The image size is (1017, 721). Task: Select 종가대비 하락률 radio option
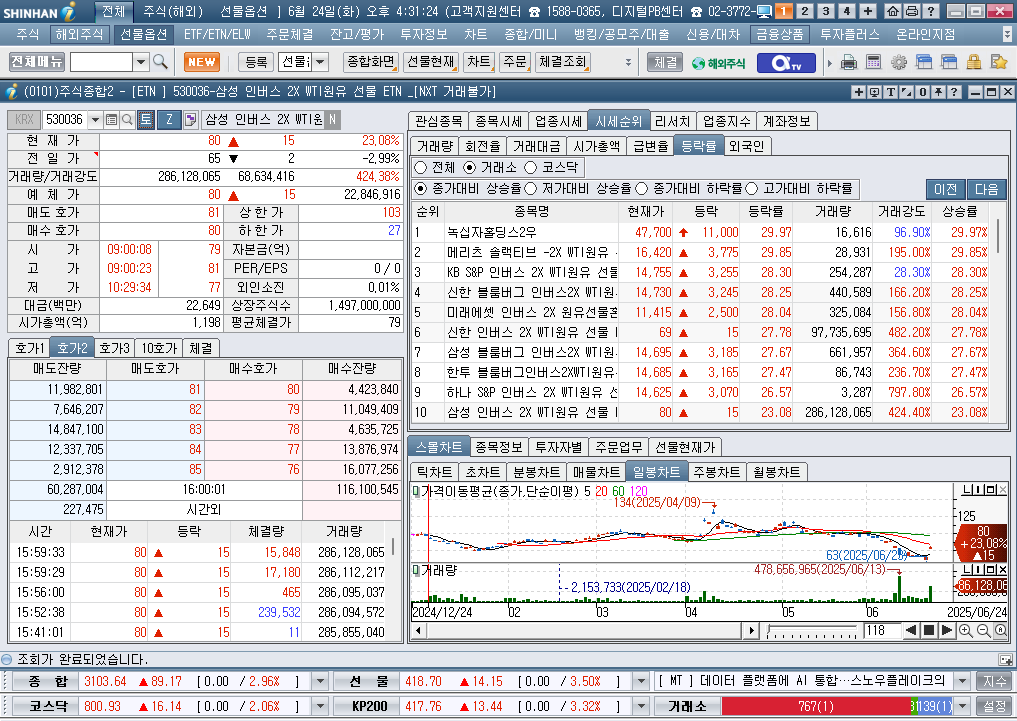tap(641, 189)
